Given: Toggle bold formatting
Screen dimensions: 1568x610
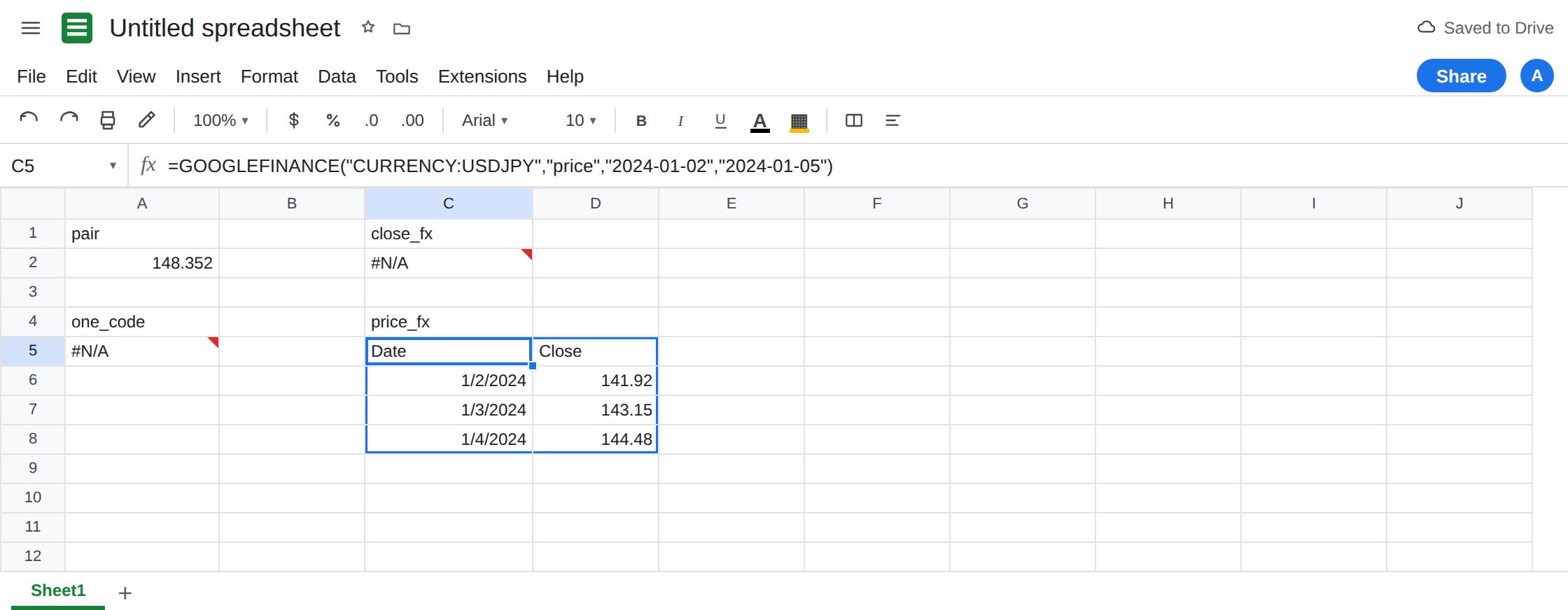Looking at the screenshot, I should [641, 120].
